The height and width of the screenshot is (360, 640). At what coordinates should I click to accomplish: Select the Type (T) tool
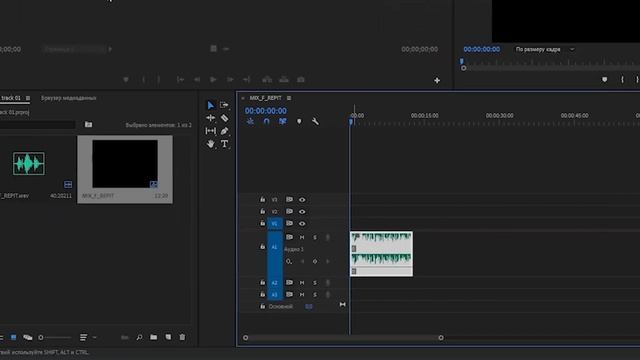[224, 144]
